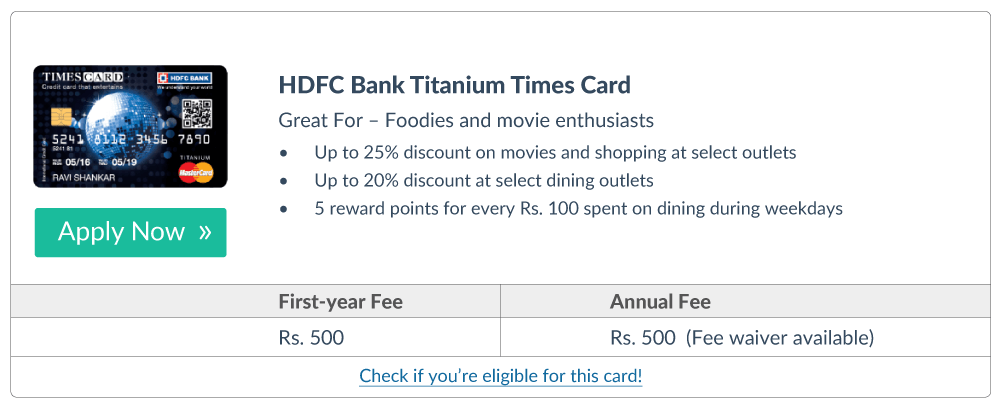The image size is (1000, 404).
Task: Open the eligibility check link
Action: 500,377
